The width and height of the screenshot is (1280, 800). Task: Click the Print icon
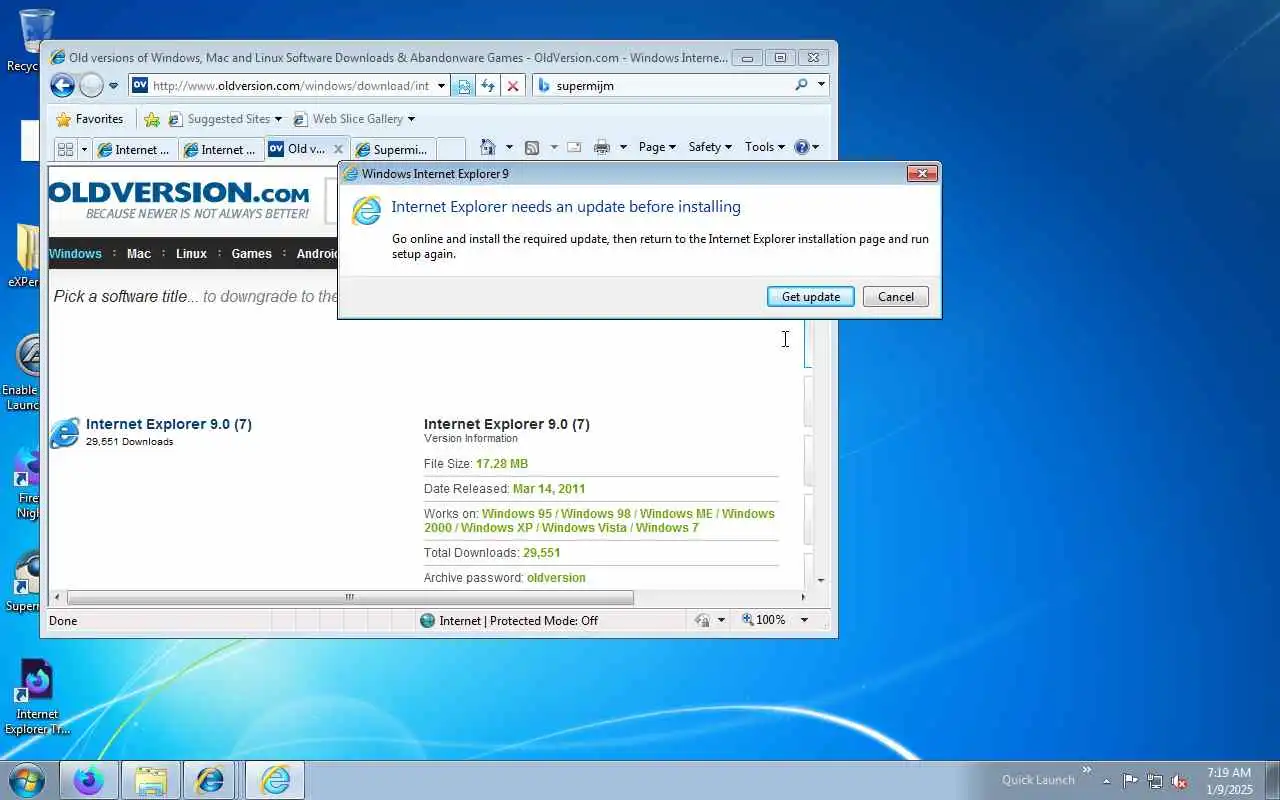601,147
